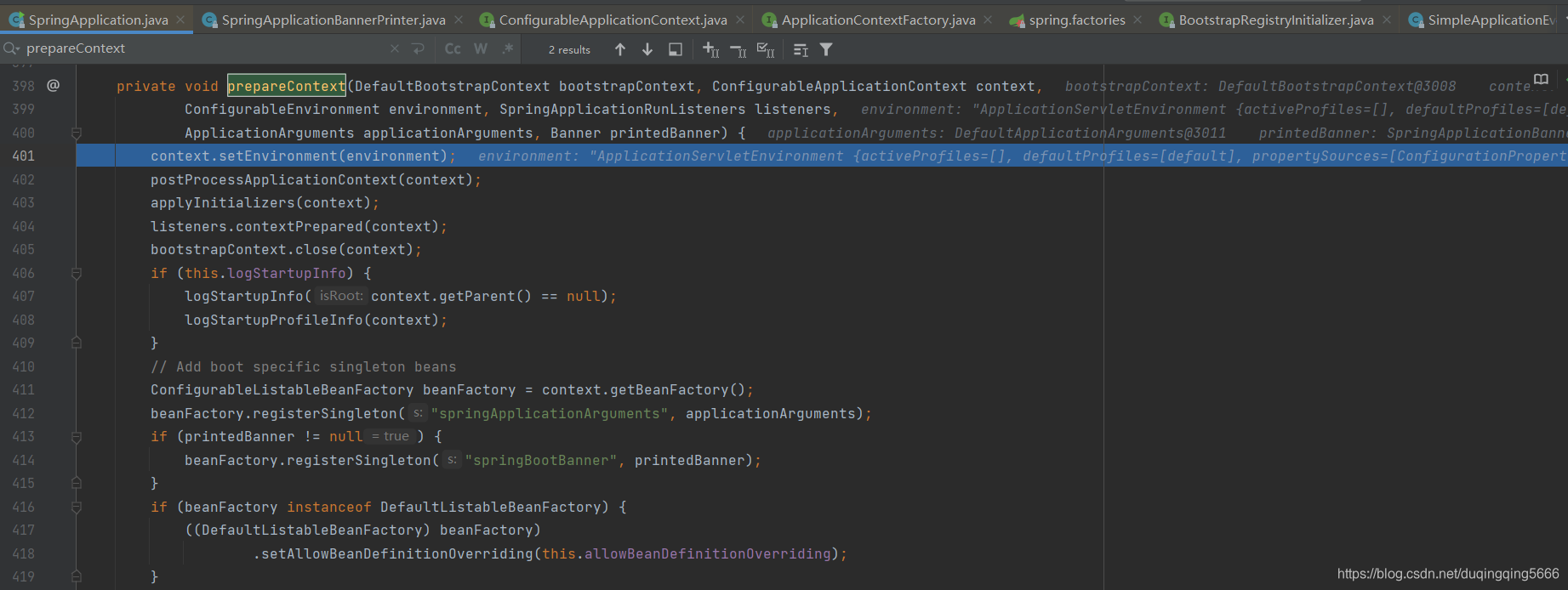Screen dimensions: 1568x590
Task: Open the SimpleApplicationEv… tab
Action: (1482, 20)
